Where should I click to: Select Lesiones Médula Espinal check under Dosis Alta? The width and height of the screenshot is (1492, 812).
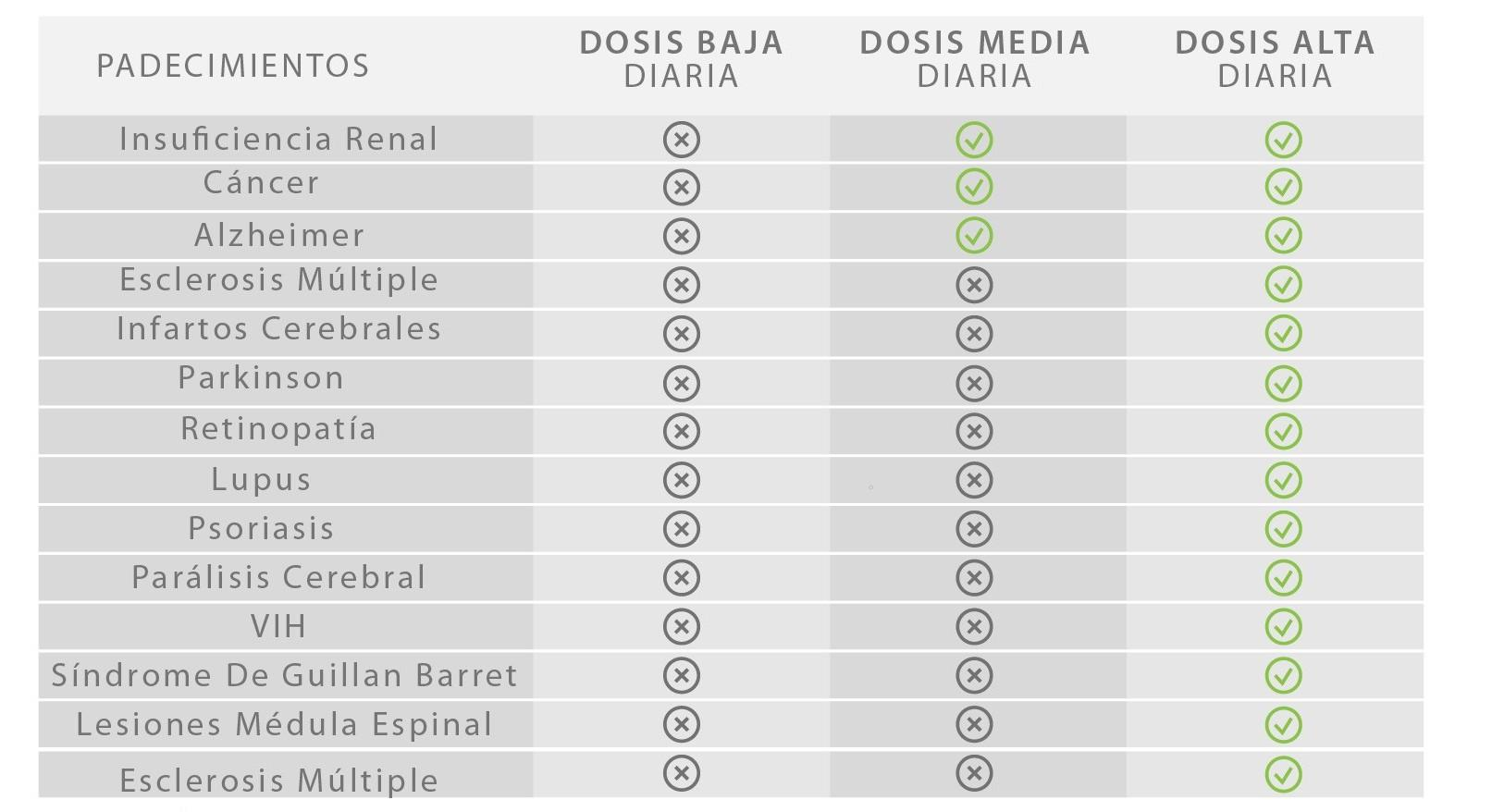[1283, 724]
